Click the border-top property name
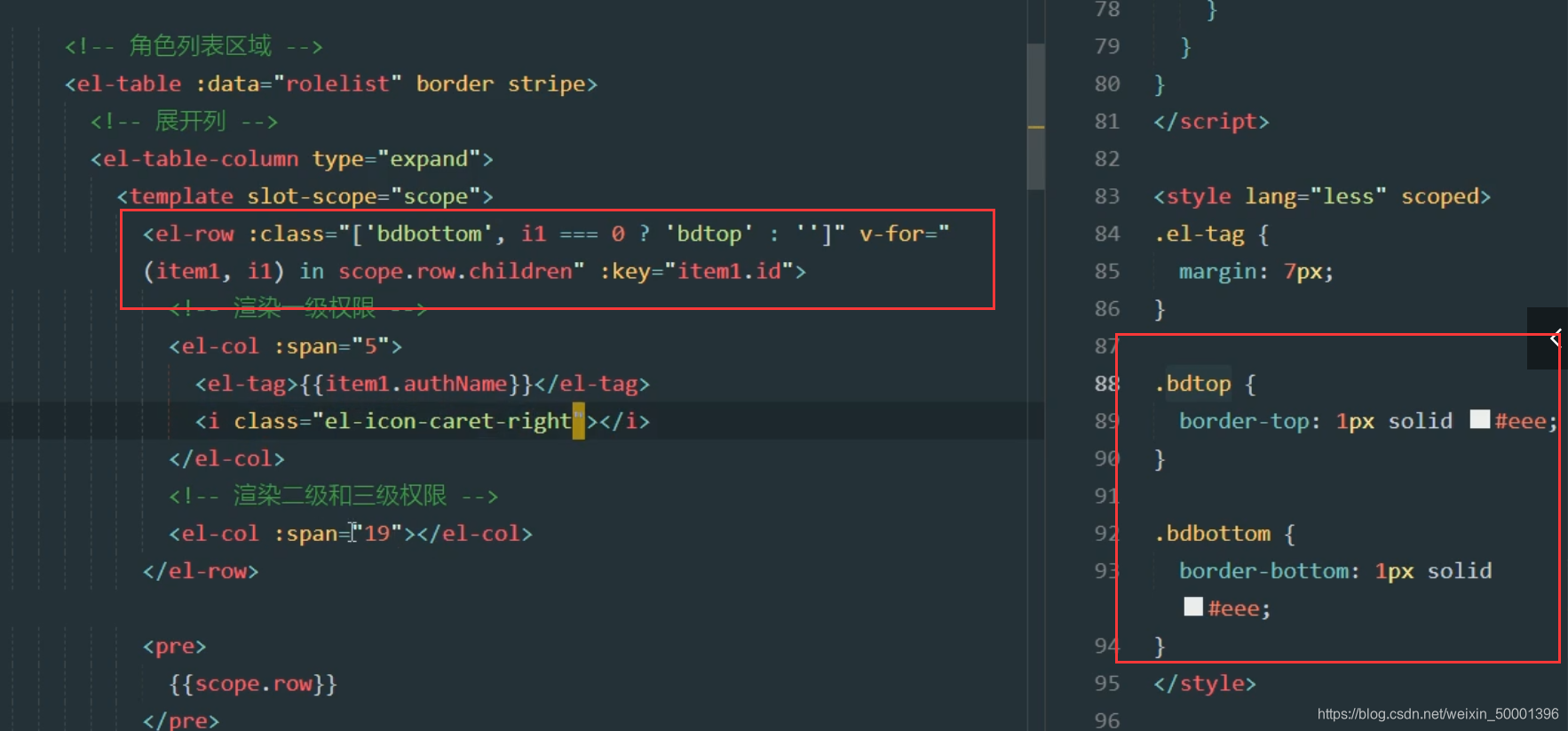This screenshot has height=731, width=1568. click(x=1244, y=422)
